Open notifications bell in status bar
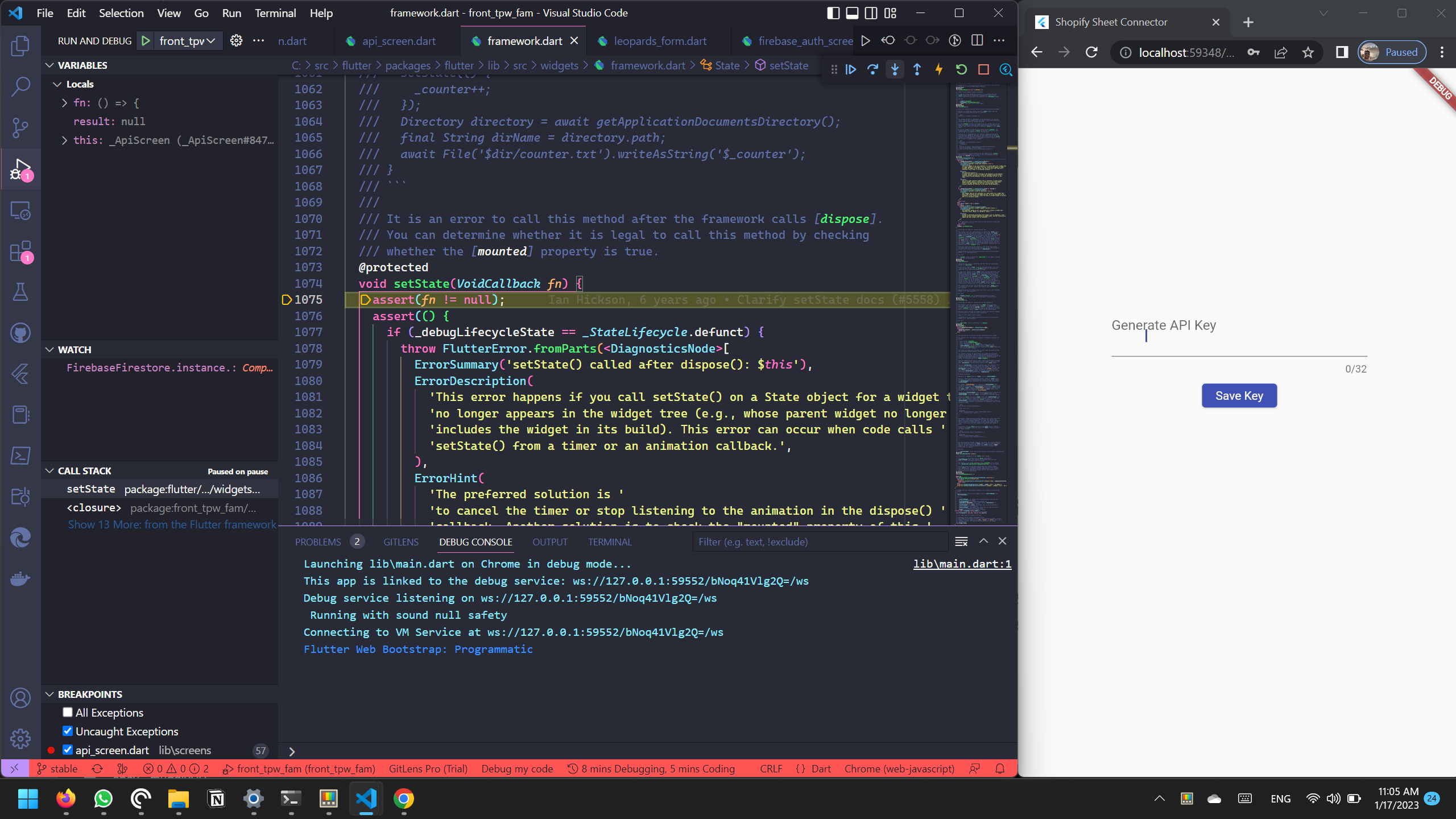 point(1000,768)
